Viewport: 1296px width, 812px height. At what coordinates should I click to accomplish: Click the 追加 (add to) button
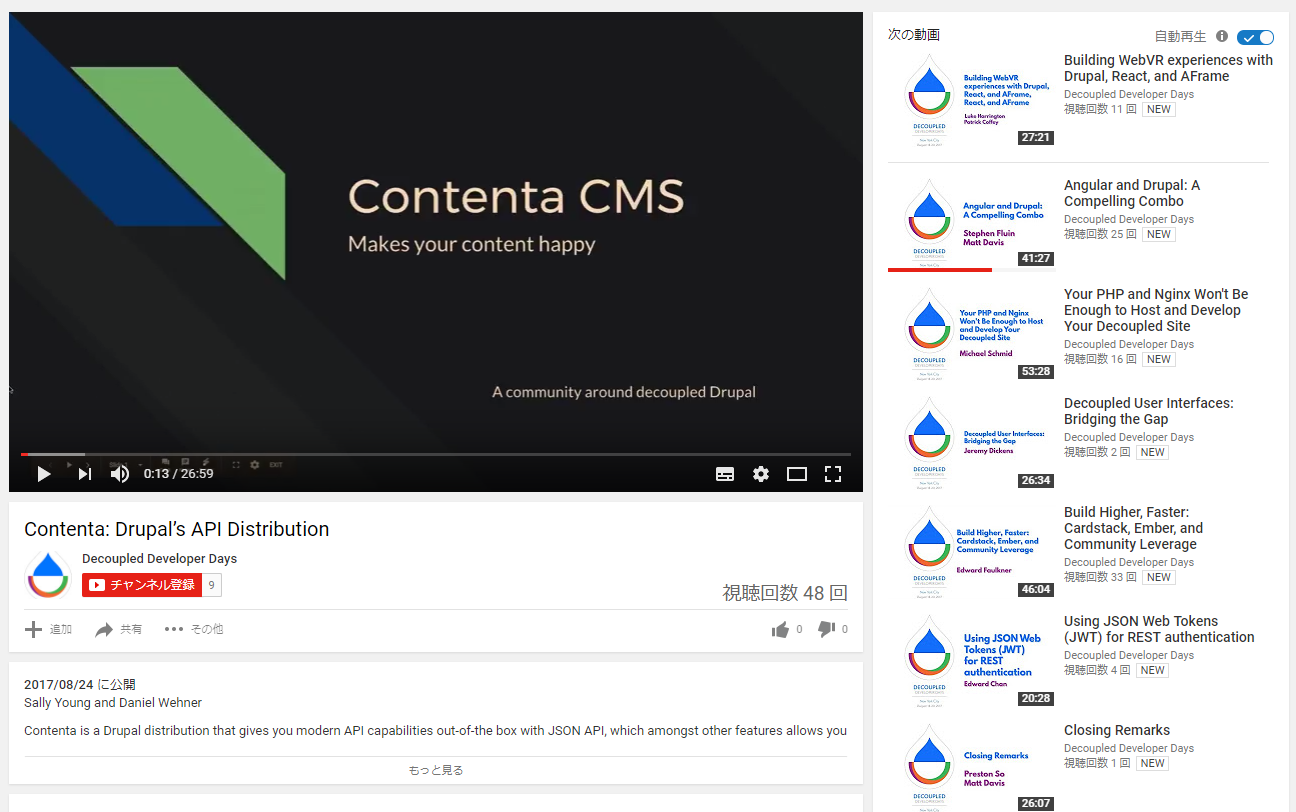48,629
